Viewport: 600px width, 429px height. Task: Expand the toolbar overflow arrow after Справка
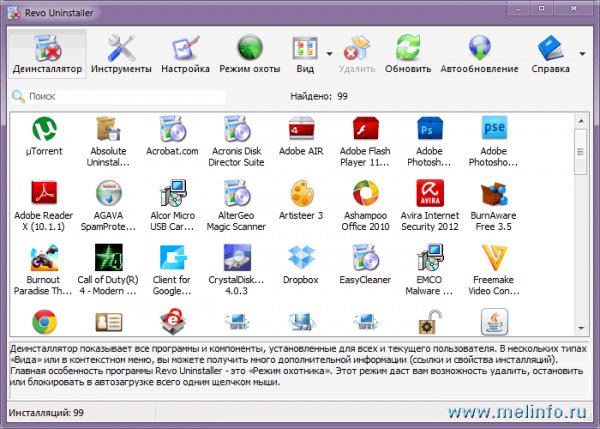pyautogui.click(x=582, y=54)
